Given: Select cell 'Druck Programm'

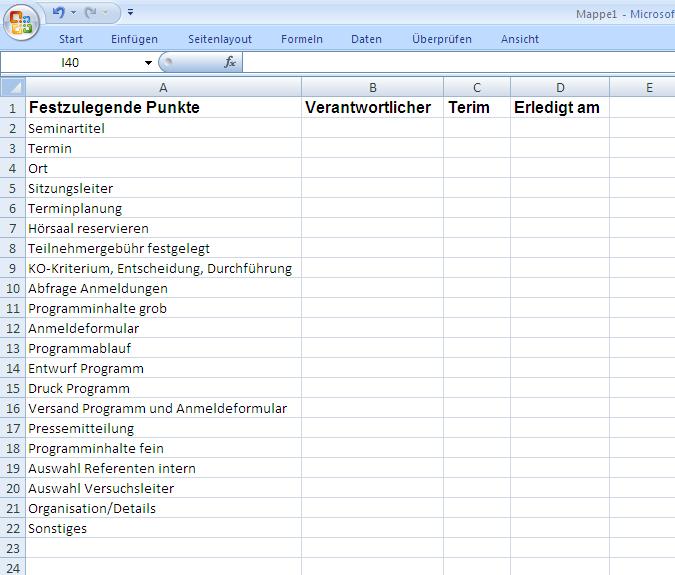Looking at the screenshot, I should 163,388.
